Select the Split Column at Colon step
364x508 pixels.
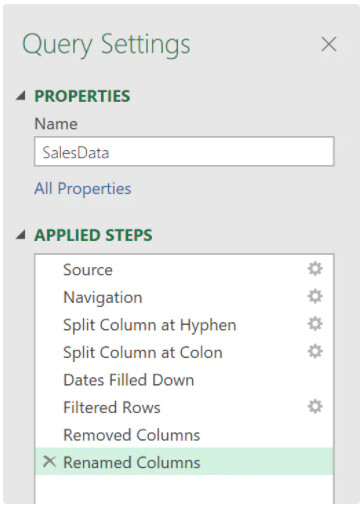pyautogui.click(x=184, y=352)
